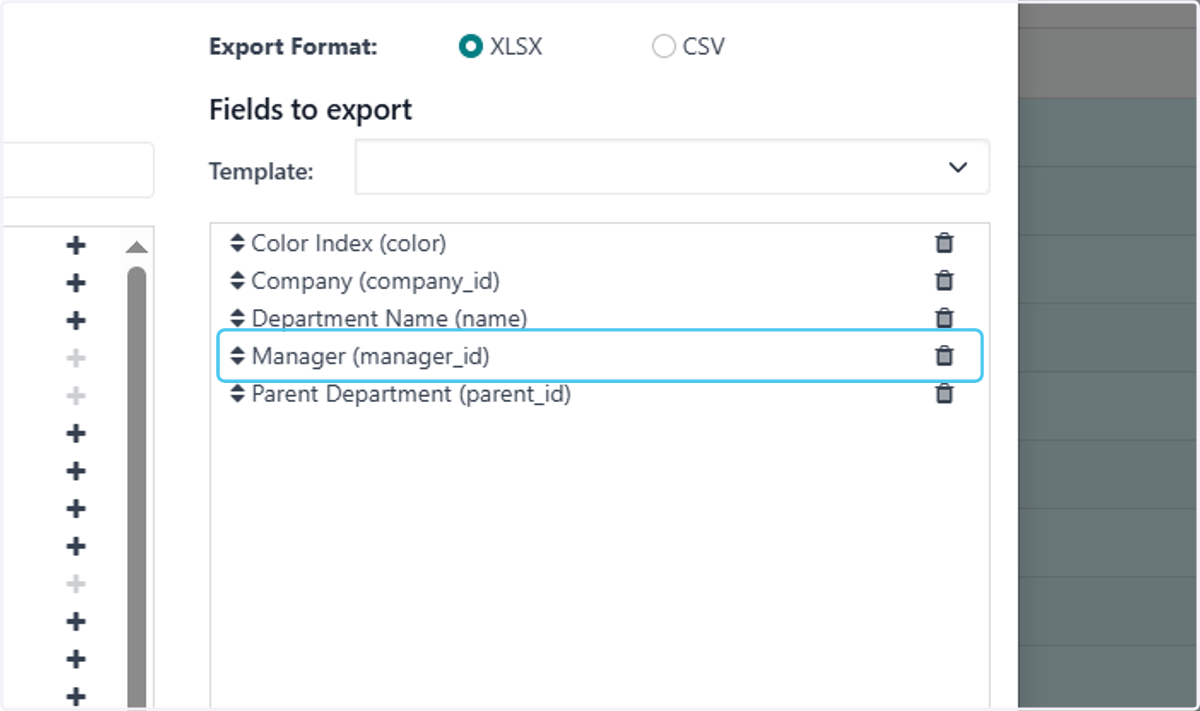The height and width of the screenshot is (711, 1200).
Task: Remove the Manager field with trash icon
Action: click(x=944, y=356)
